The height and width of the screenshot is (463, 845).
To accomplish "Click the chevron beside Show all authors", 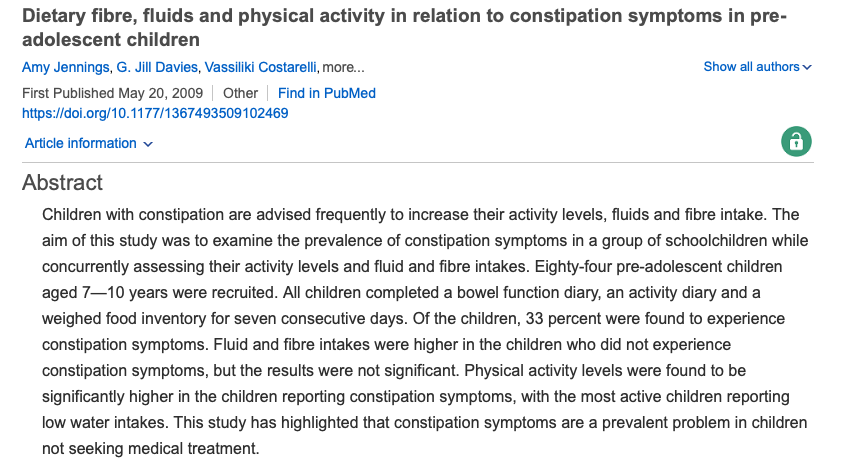I will [807, 67].
